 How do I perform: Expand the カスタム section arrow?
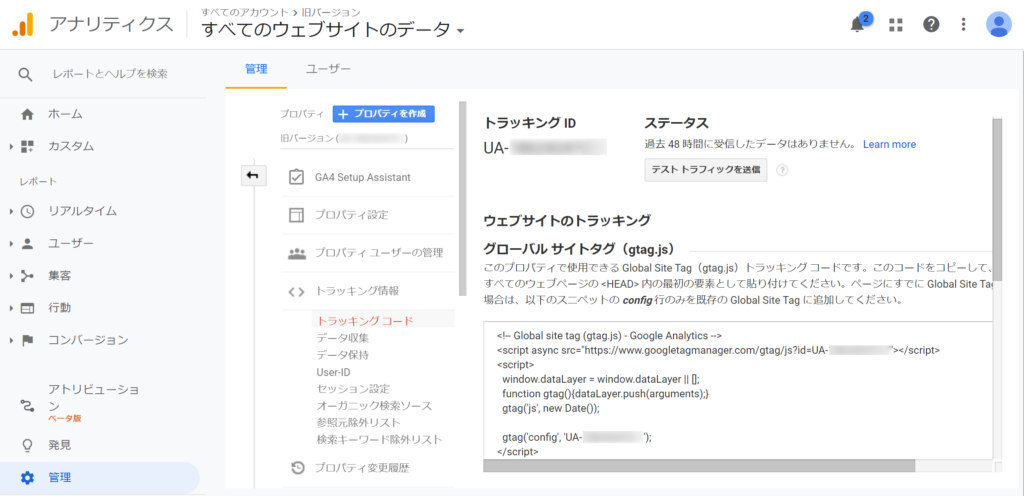(12, 147)
